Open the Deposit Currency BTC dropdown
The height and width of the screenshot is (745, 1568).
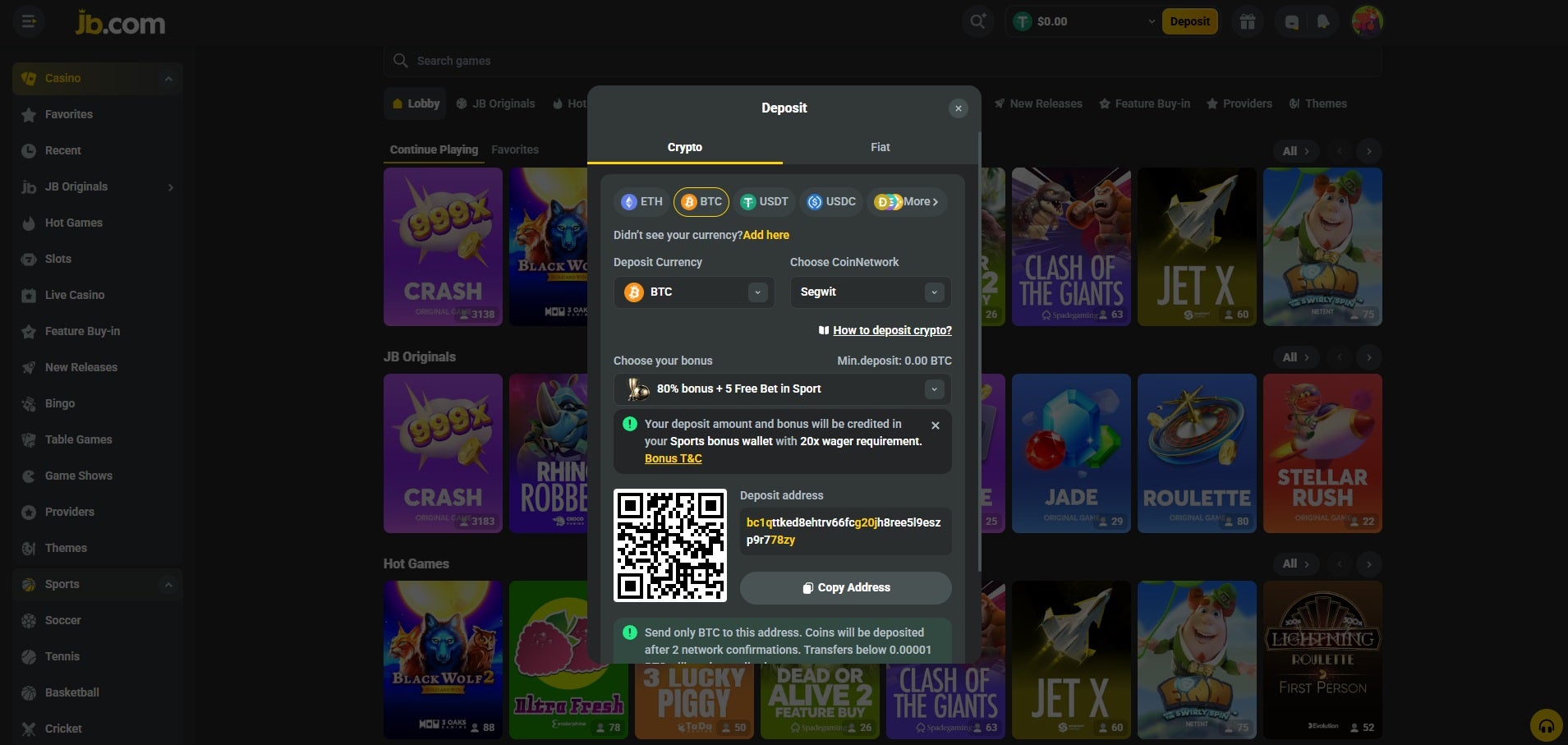(693, 292)
